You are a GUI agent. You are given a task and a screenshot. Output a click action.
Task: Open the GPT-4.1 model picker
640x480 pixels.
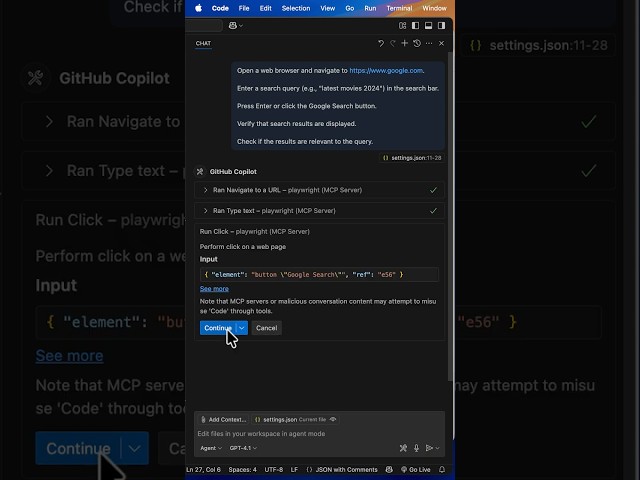coord(243,448)
